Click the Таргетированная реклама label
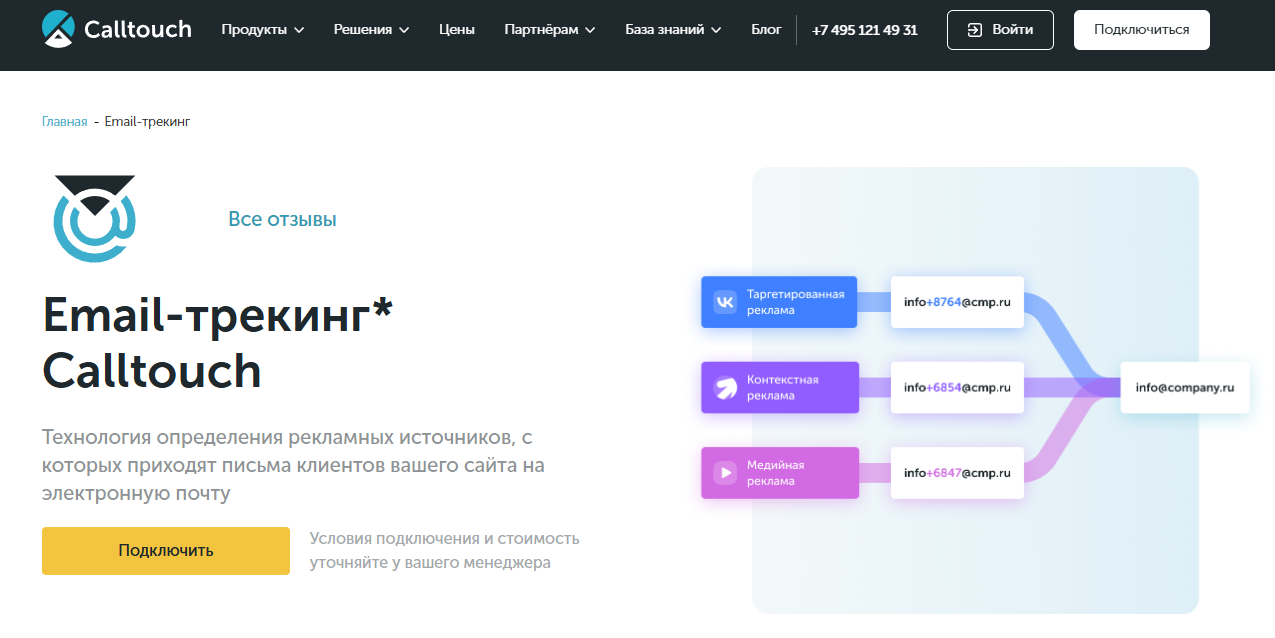 [796, 302]
